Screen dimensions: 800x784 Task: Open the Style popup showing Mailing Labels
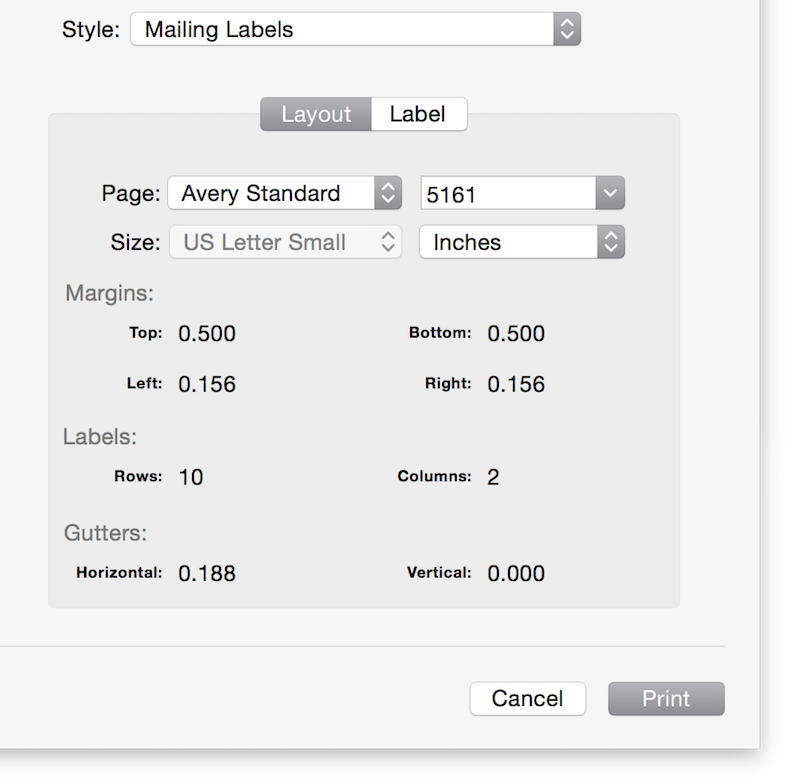(355, 29)
